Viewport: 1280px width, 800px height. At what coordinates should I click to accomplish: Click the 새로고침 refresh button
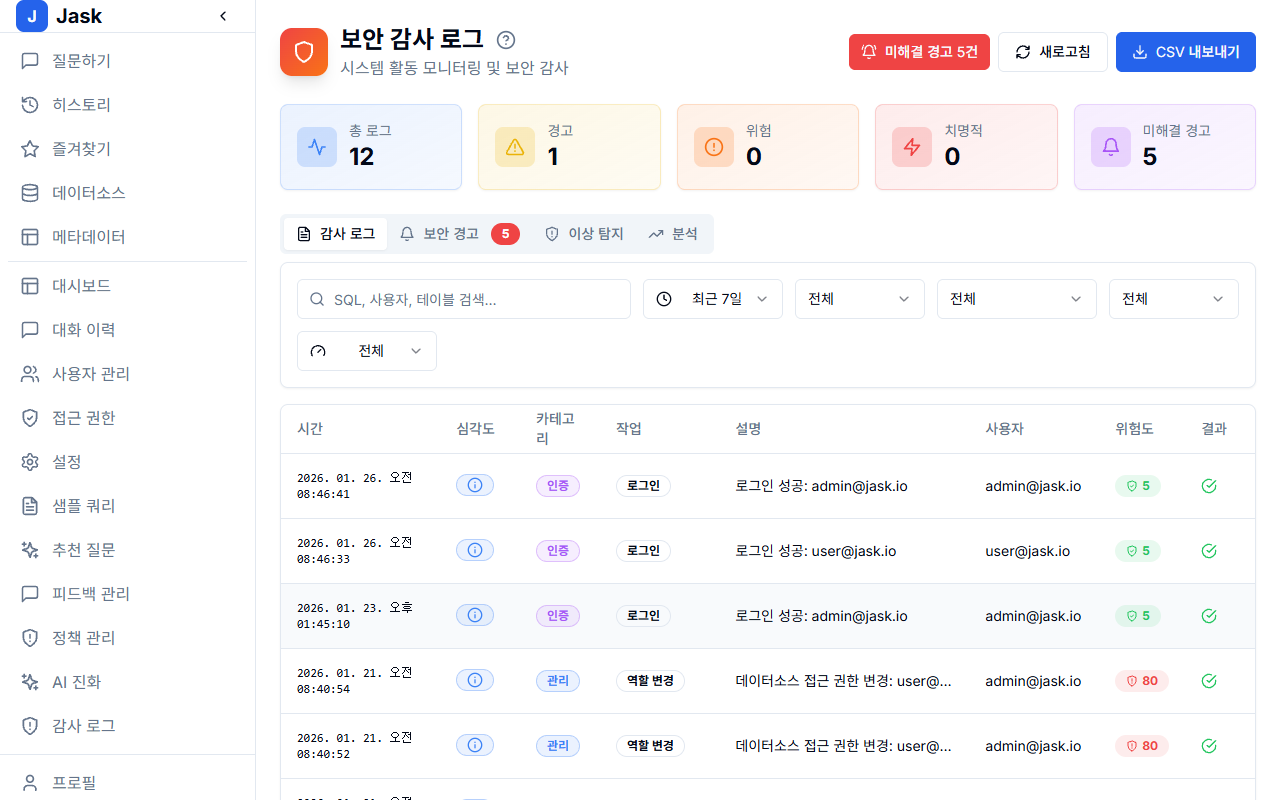pos(1053,52)
